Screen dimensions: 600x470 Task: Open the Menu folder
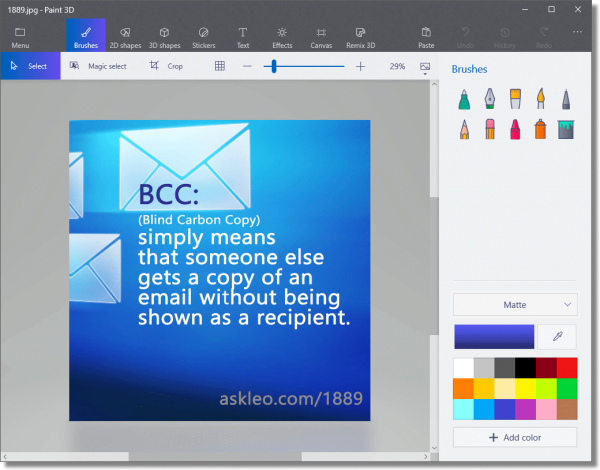tap(20, 38)
